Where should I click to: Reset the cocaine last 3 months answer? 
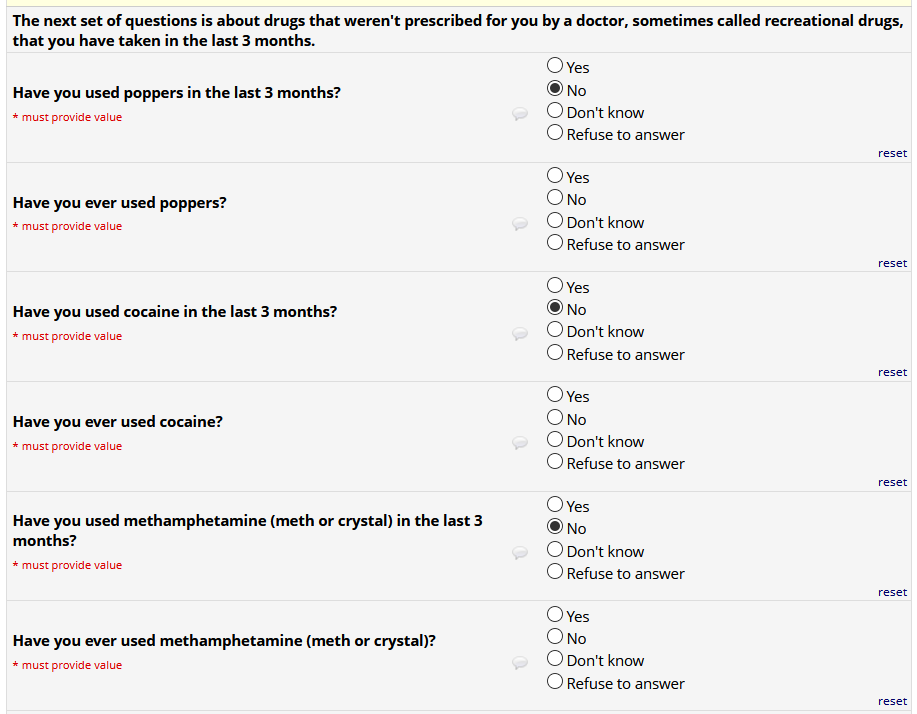(x=892, y=372)
